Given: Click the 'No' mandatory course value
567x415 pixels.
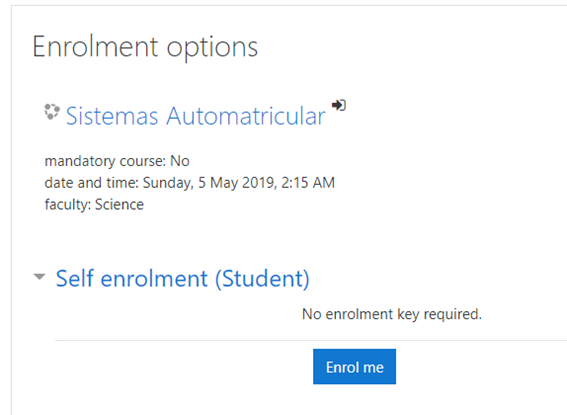Looking at the screenshot, I should (180, 161).
